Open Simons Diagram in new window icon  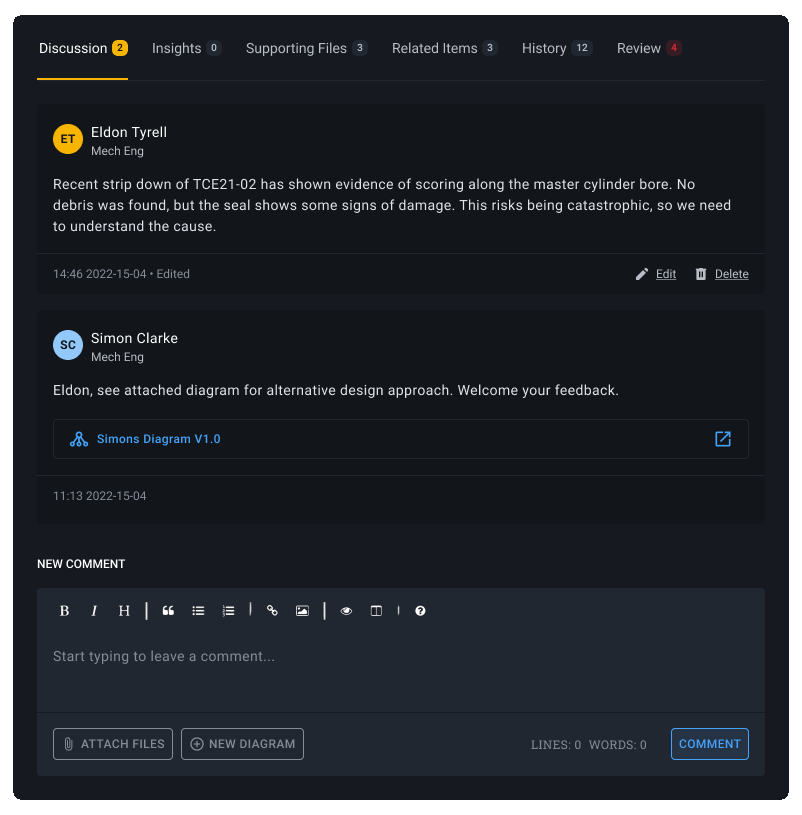coord(723,439)
